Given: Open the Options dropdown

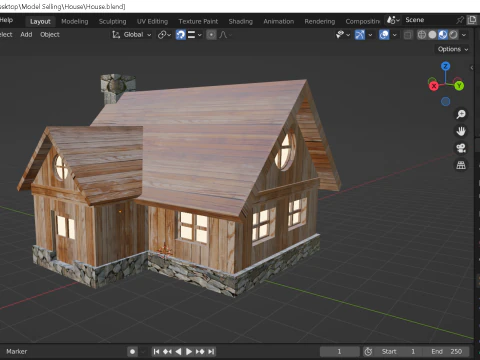Looking at the screenshot, I should pyautogui.click(x=452, y=49).
